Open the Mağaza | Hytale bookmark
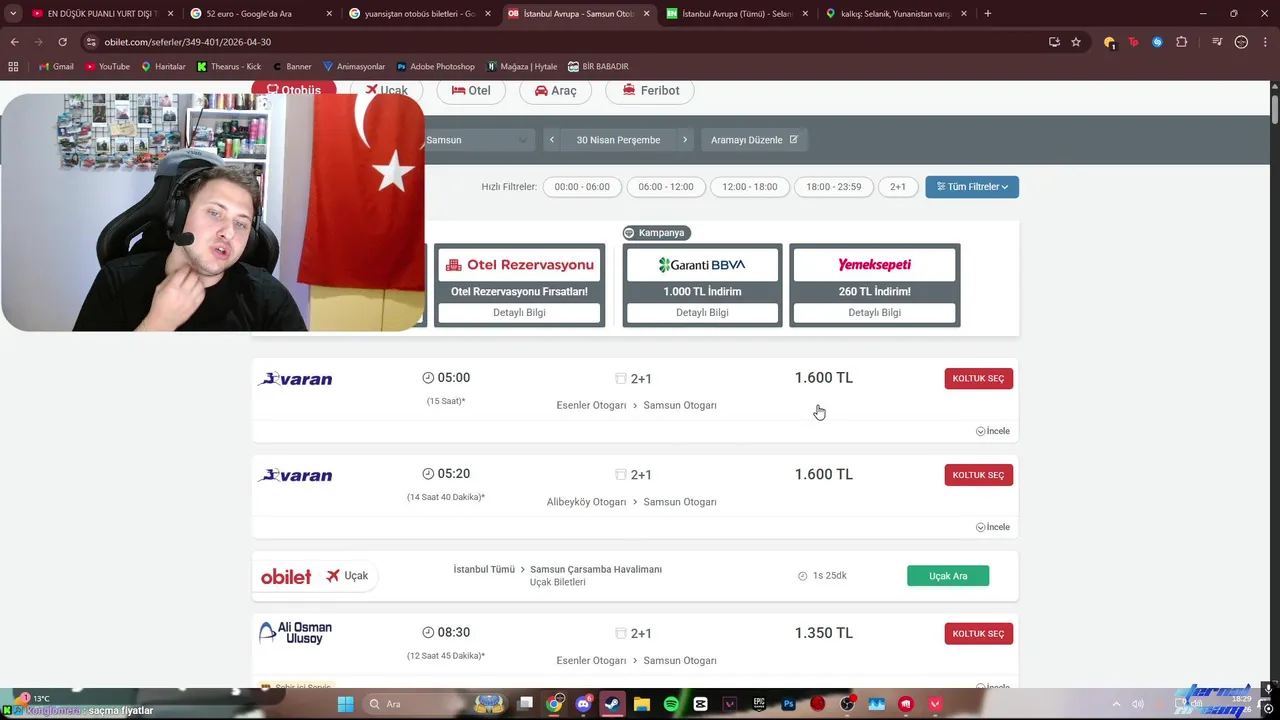The width and height of the screenshot is (1280, 720). 522,67
